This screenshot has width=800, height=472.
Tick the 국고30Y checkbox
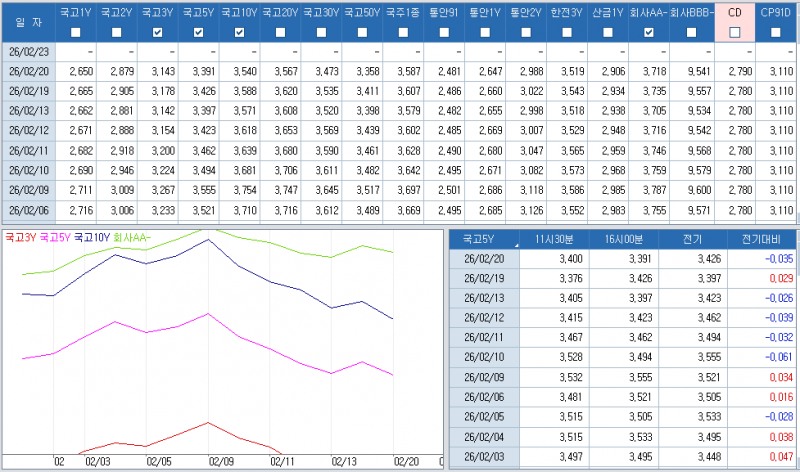click(x=321, y=33)
